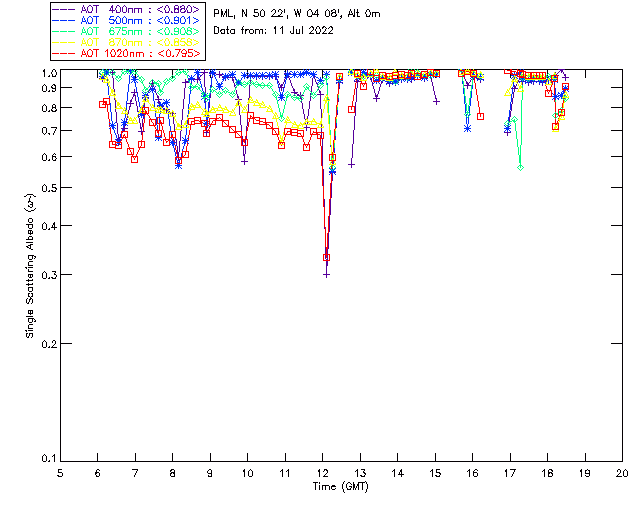Click the x-axis tick label 11
Screen dimensions: 640x512
(x=285, y=474)
